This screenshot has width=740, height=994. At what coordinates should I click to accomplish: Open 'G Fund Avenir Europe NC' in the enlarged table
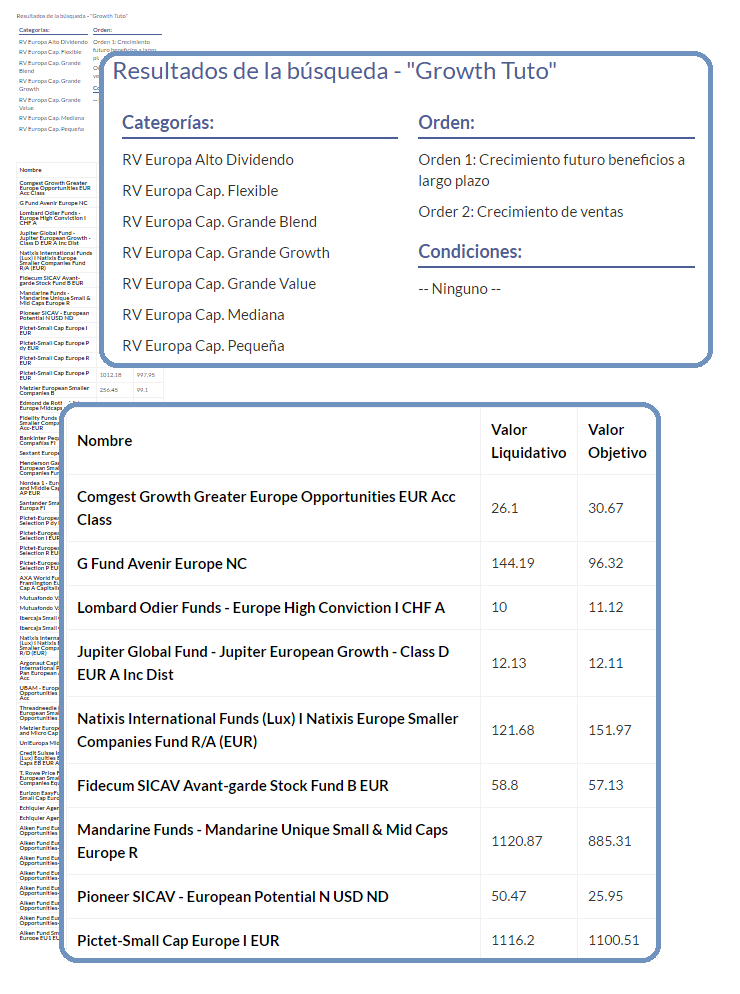162,564
